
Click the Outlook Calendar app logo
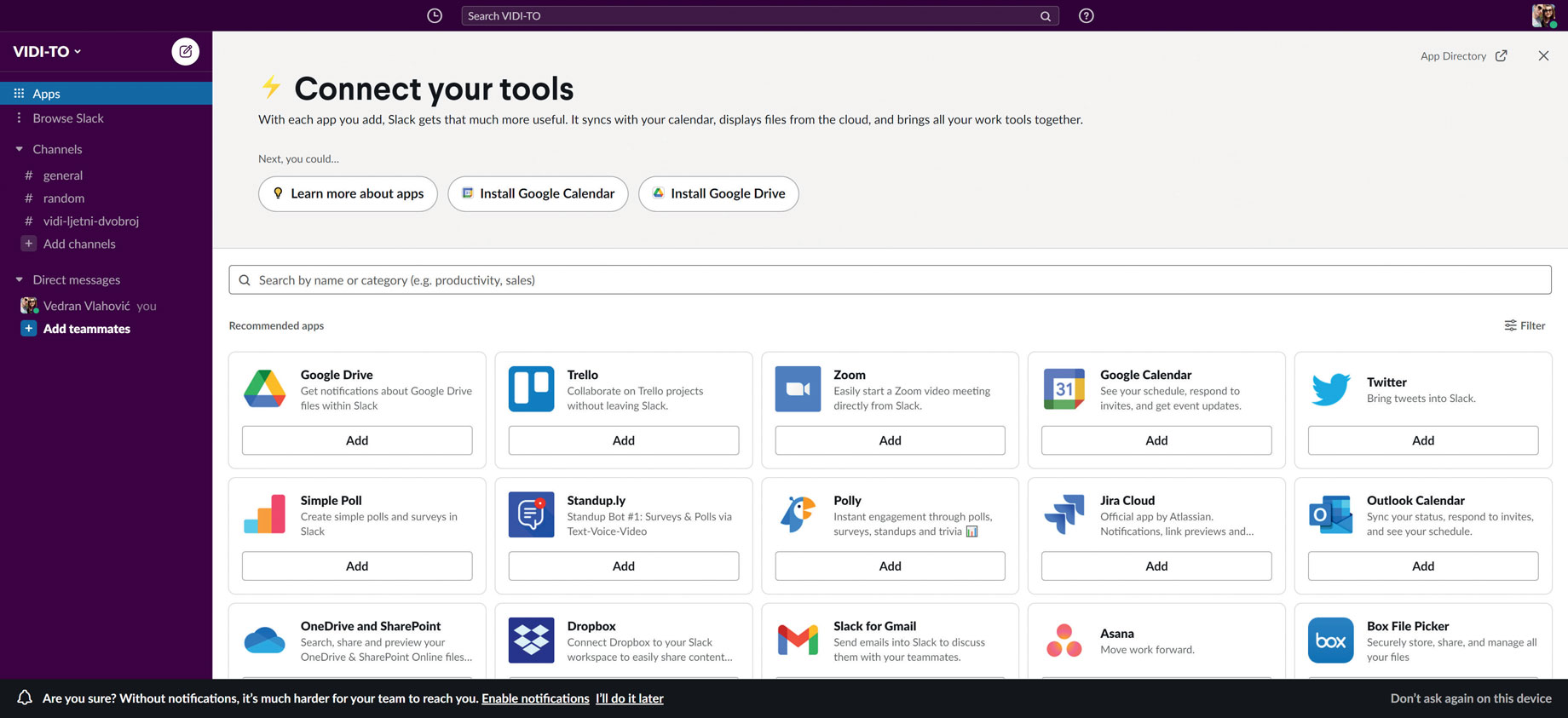point(1331,514)
